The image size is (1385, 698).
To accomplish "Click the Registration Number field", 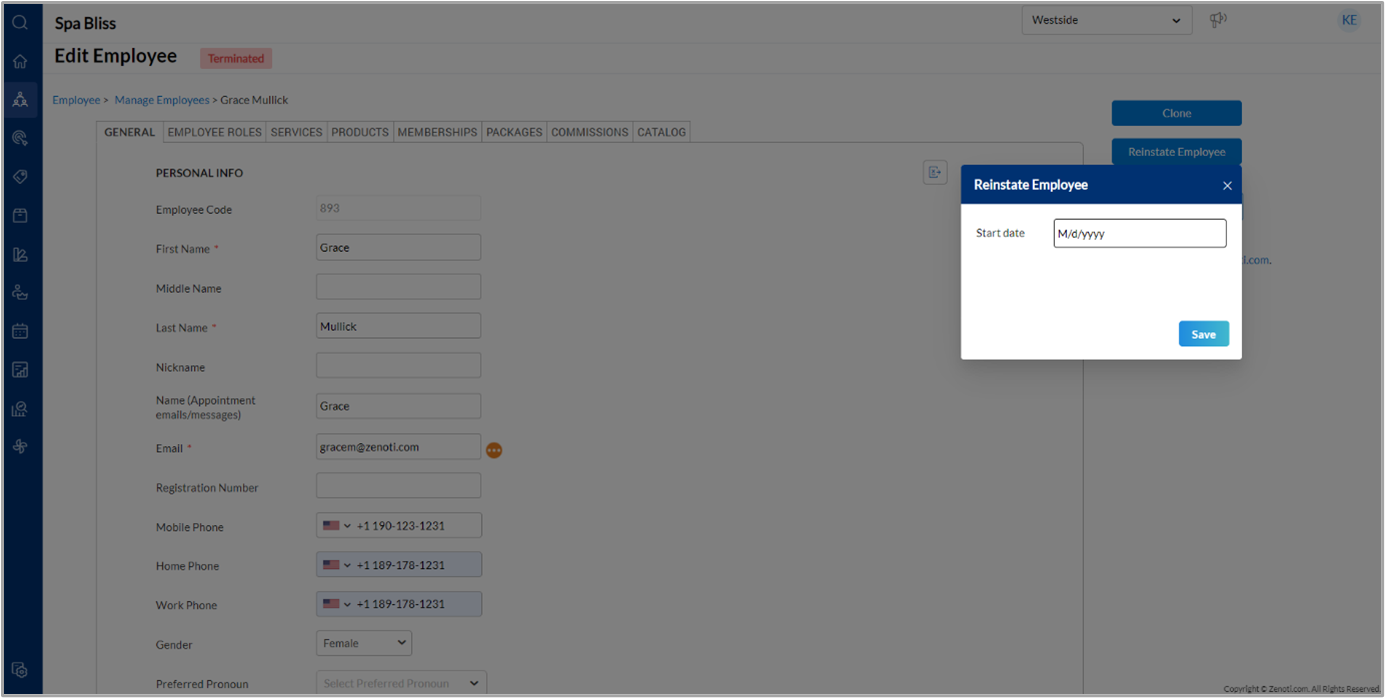I will tap(398, 486).
